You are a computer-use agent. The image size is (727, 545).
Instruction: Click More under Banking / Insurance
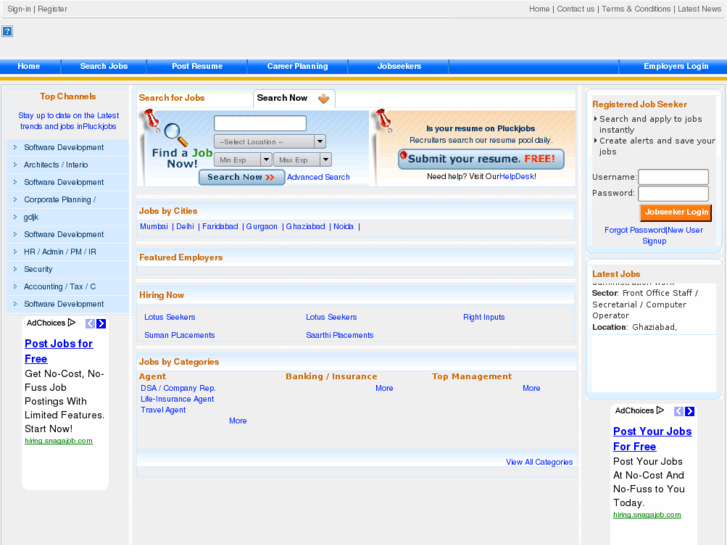tap(384, 388)
